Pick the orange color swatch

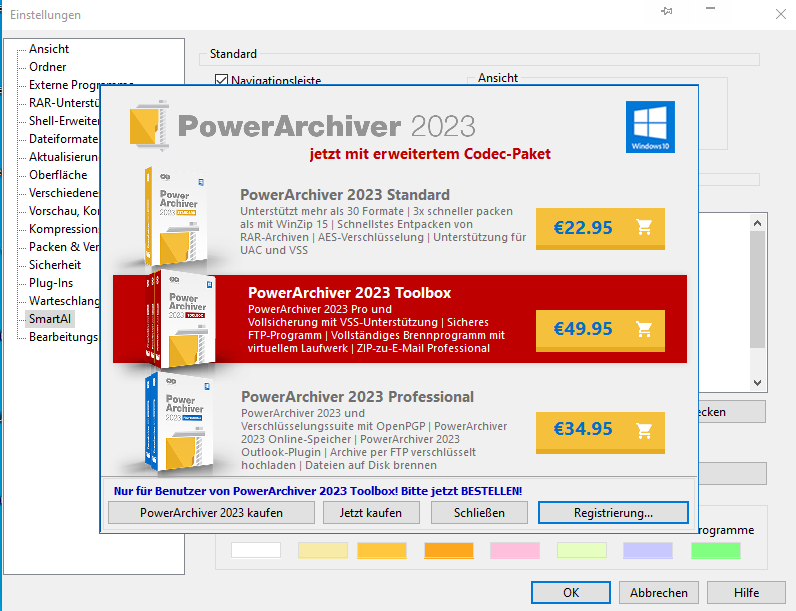point(449,550)
